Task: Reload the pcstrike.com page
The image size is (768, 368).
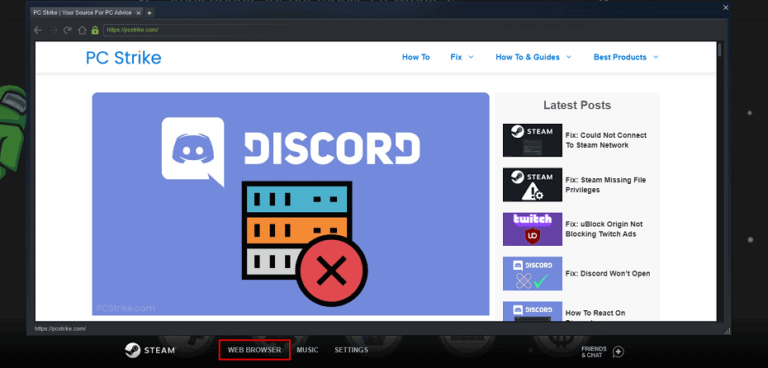Action: click(x=68, y=30)
